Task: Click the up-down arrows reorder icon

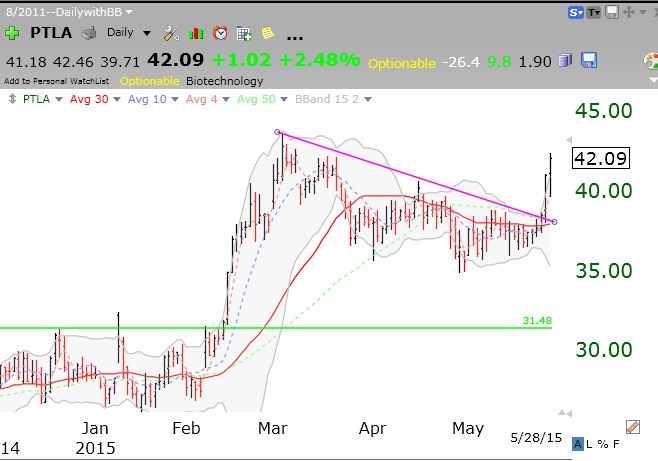Action: [13, 99]
